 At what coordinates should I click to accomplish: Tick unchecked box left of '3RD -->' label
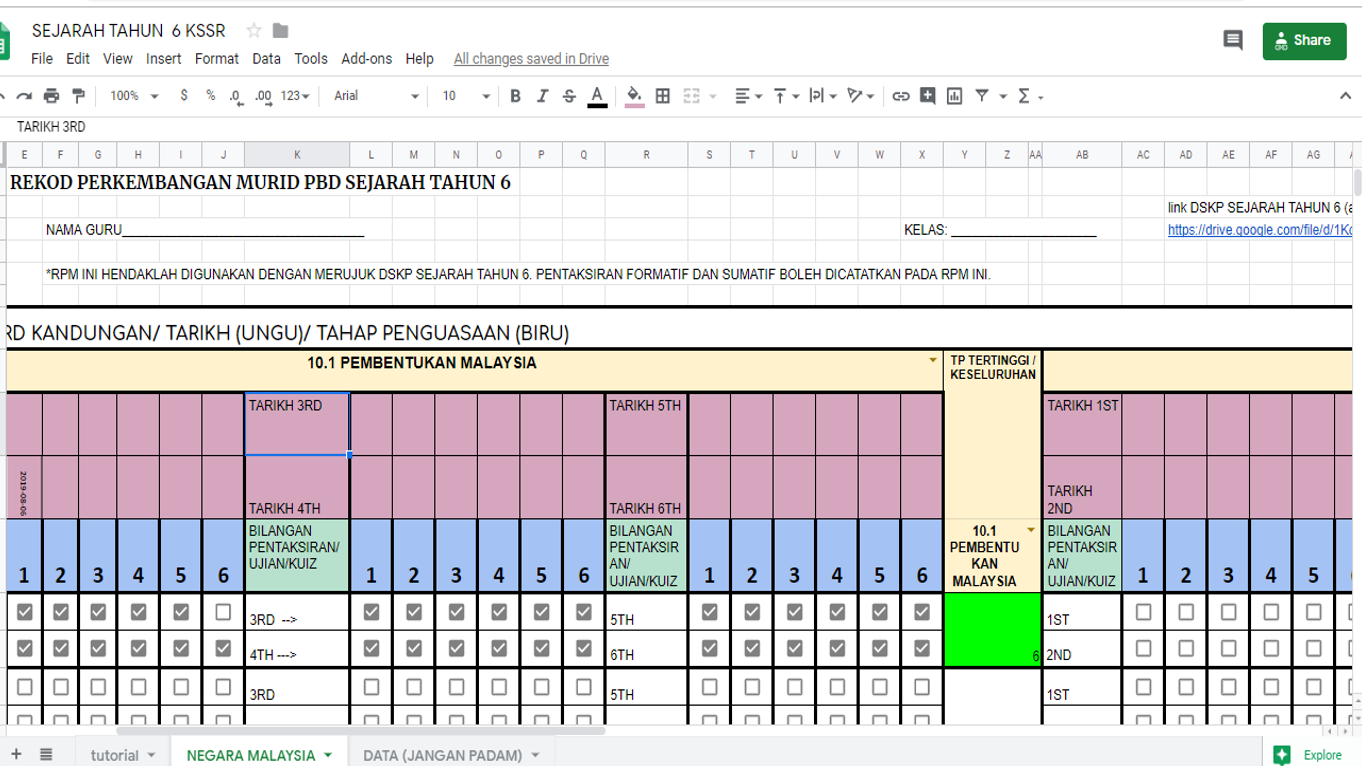click(223, 612)
